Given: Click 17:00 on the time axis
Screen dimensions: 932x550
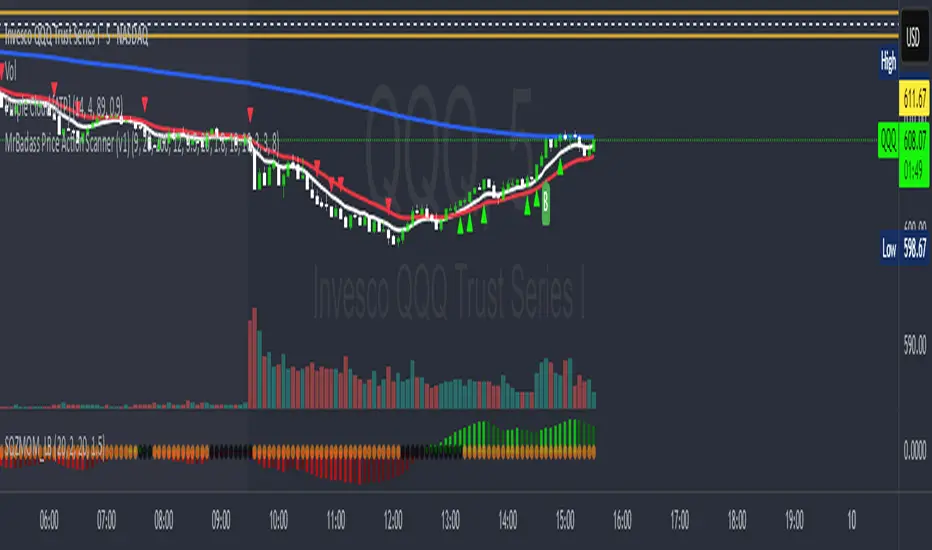Looking at the screenshot, I should (x=679, y=520).
